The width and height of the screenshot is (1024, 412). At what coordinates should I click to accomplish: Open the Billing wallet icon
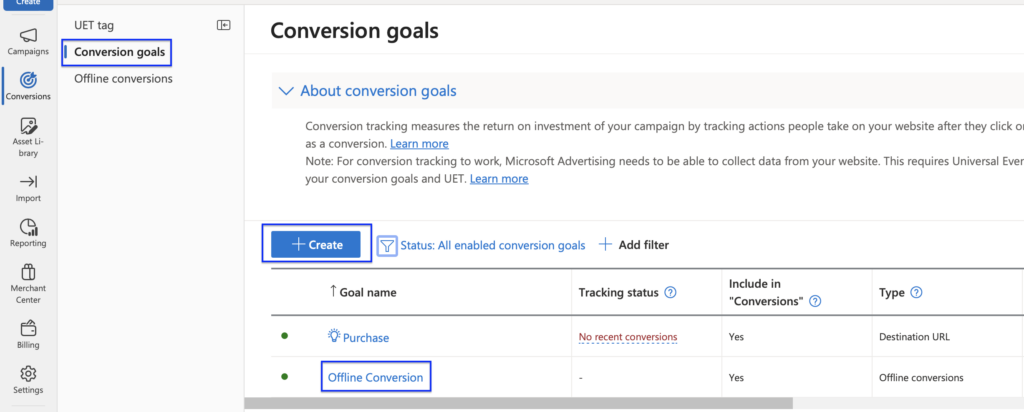point(28,327)
